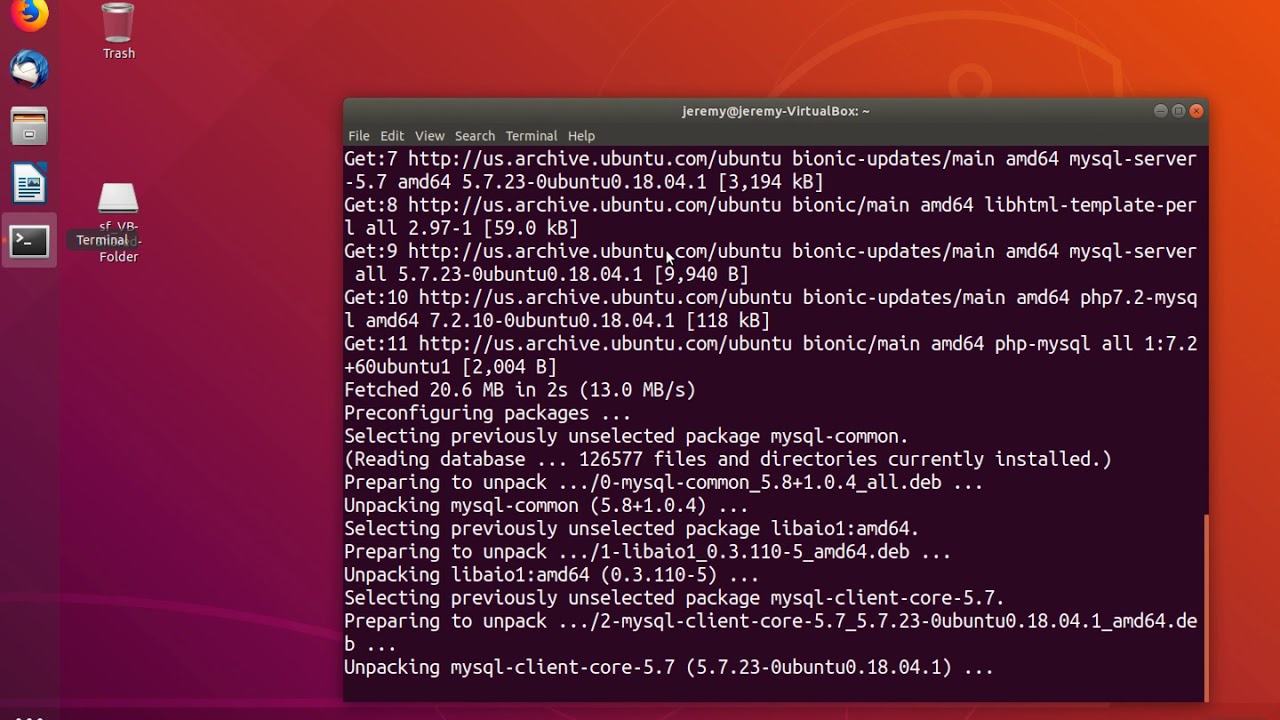This screenshot has height=720, width=1280.
Task: Click '(Reading database ... 126577 files' line
Action: point(728,459)
